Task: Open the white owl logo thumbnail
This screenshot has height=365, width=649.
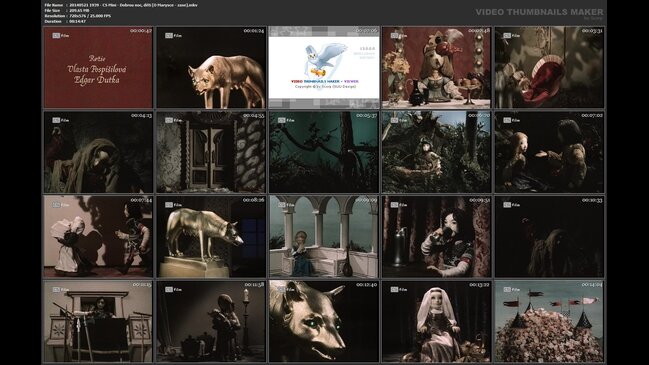Action: click(324, 67)
